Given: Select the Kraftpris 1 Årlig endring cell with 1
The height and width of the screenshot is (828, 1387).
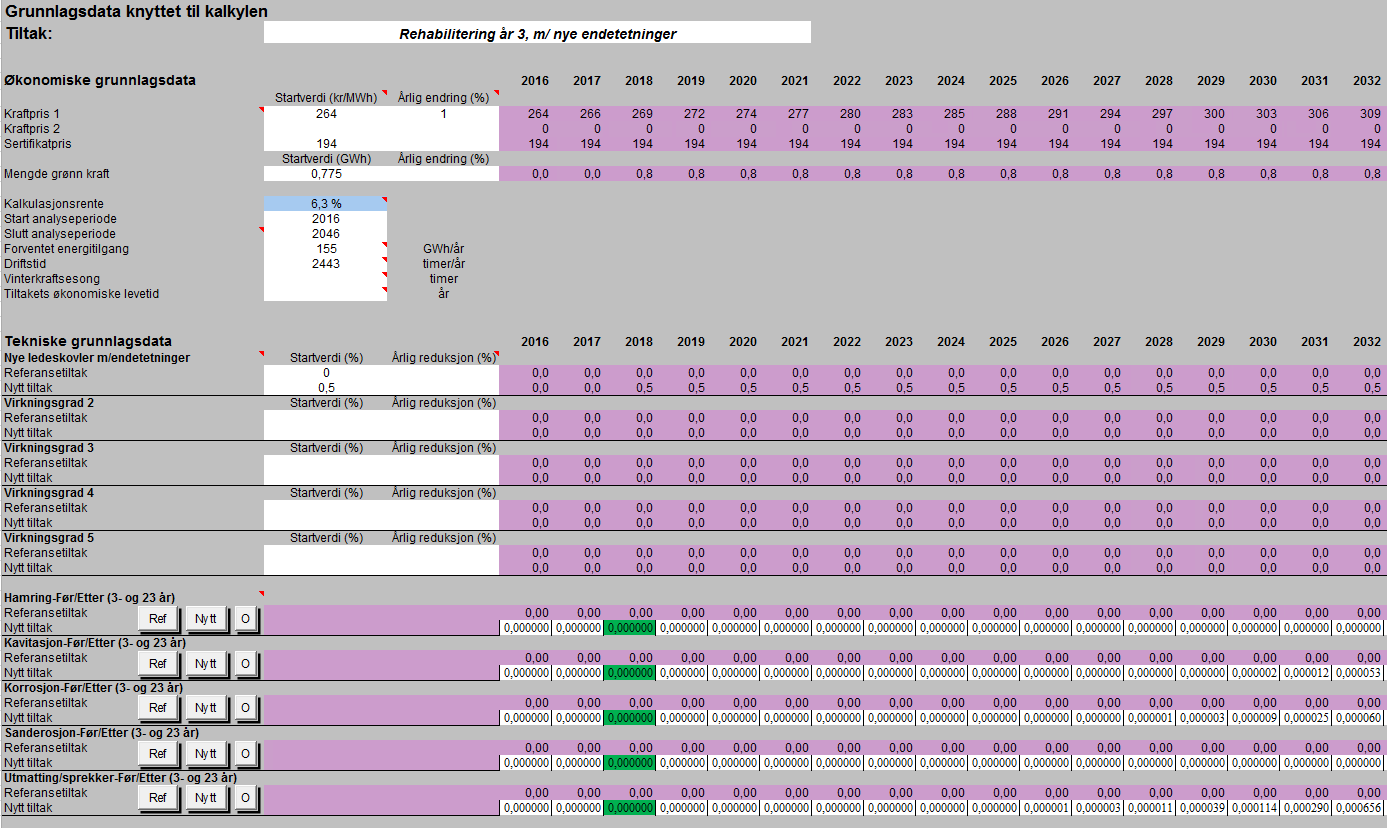Looking at the screenshot, I should (x=443, y=114).
